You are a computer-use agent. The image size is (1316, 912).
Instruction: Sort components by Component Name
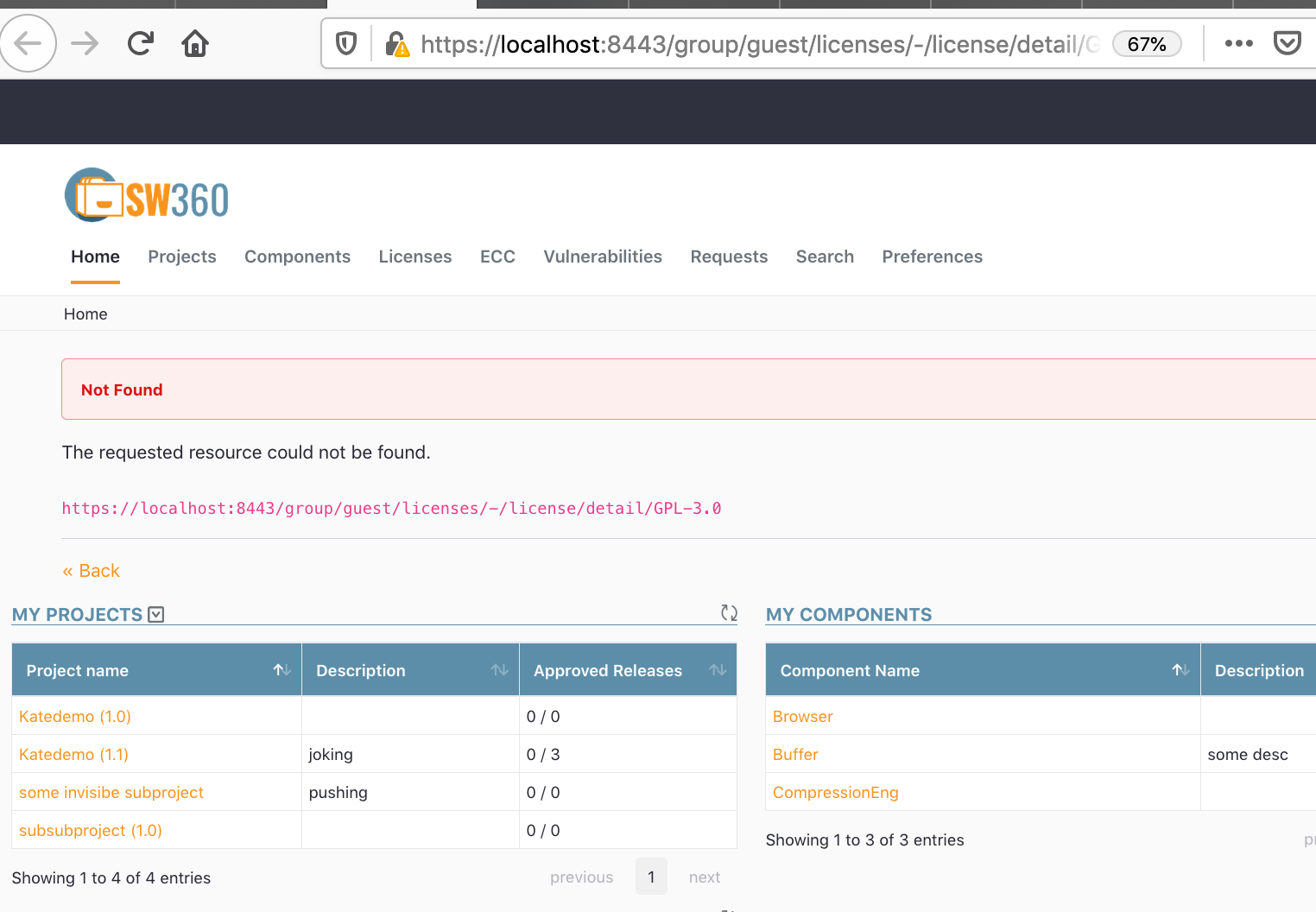click(1180, 668)
